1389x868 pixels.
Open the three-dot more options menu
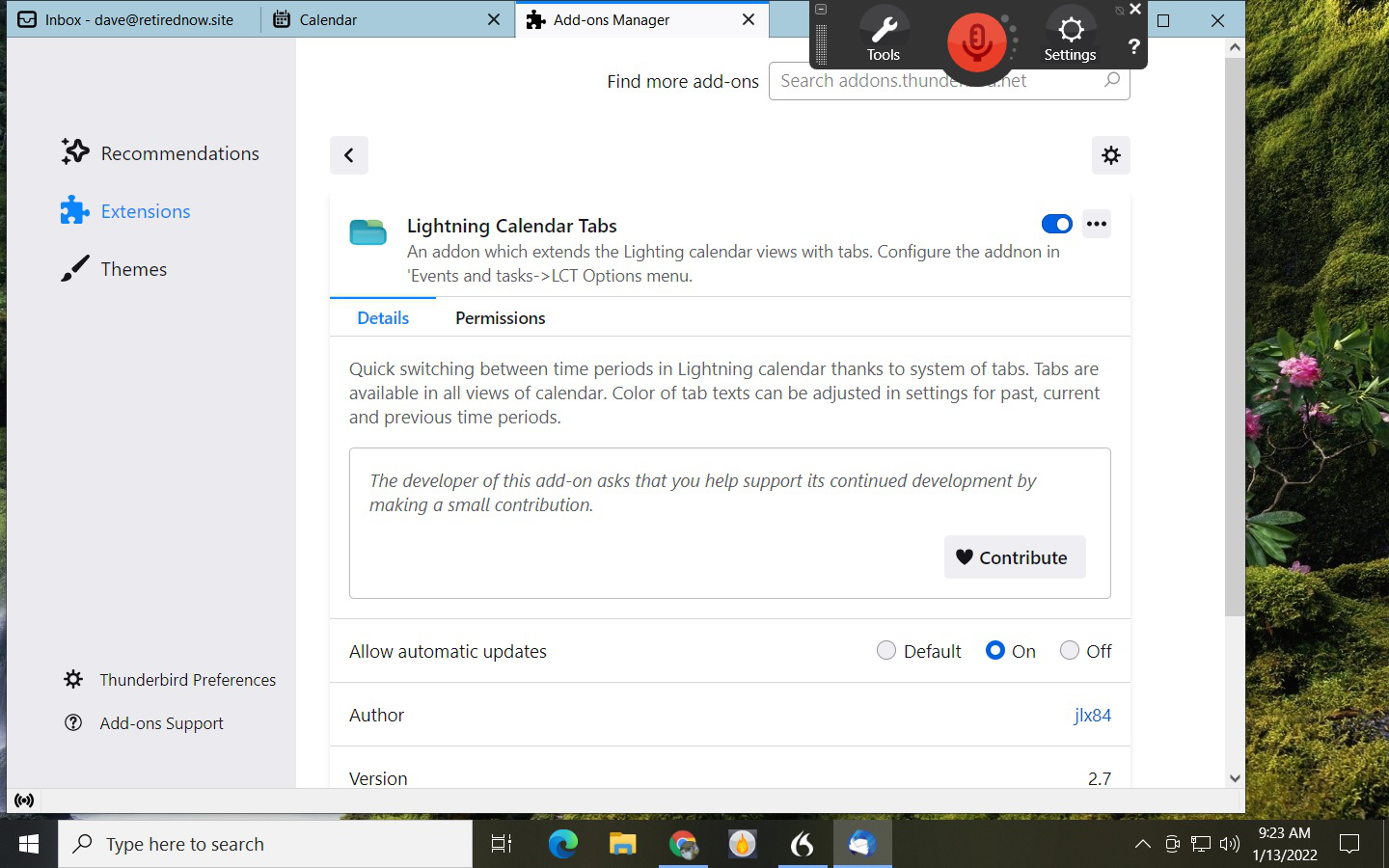pyautogui.click(x=1097, y=224)
